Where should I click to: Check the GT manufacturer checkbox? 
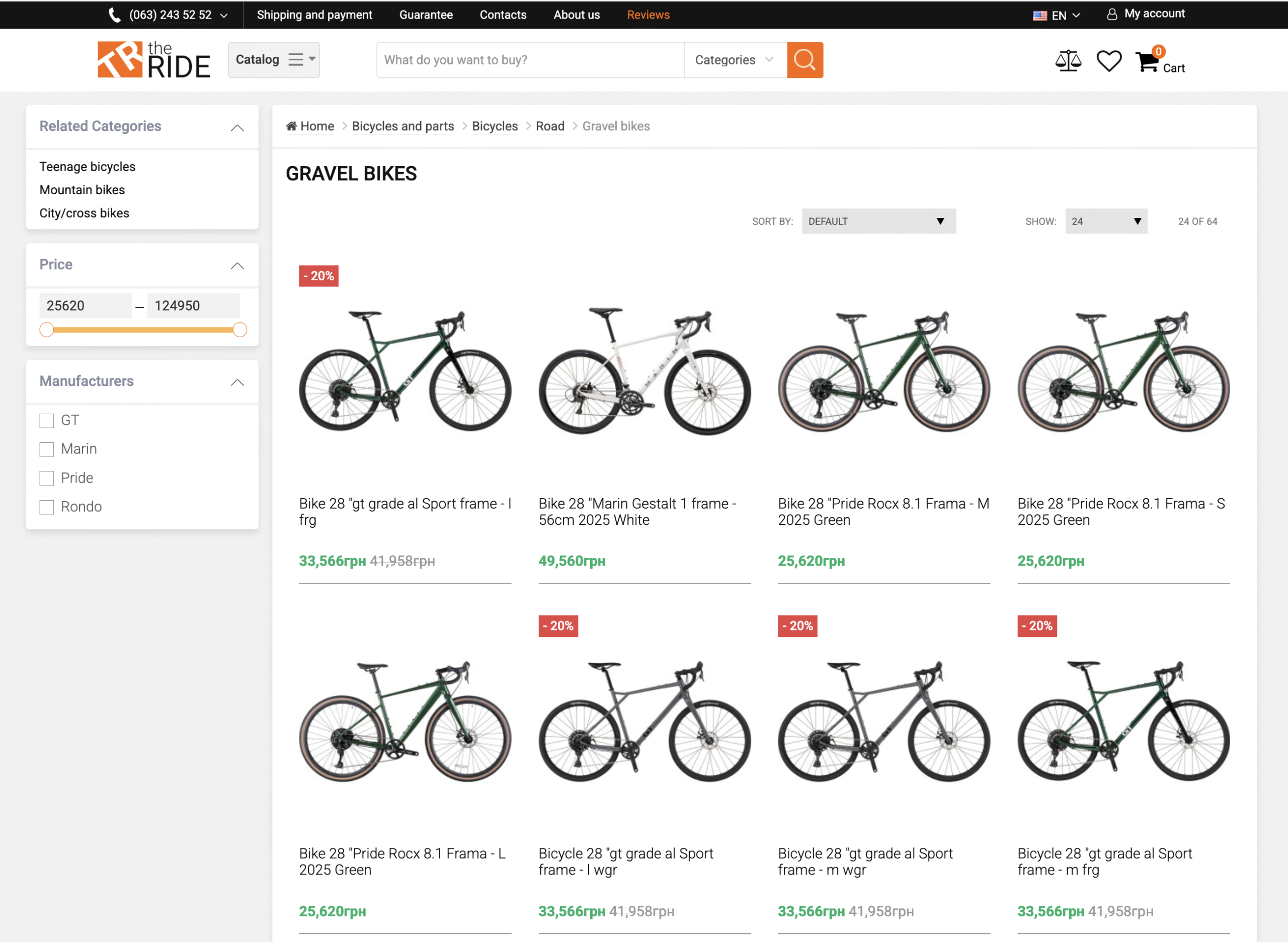click(47, 421)
